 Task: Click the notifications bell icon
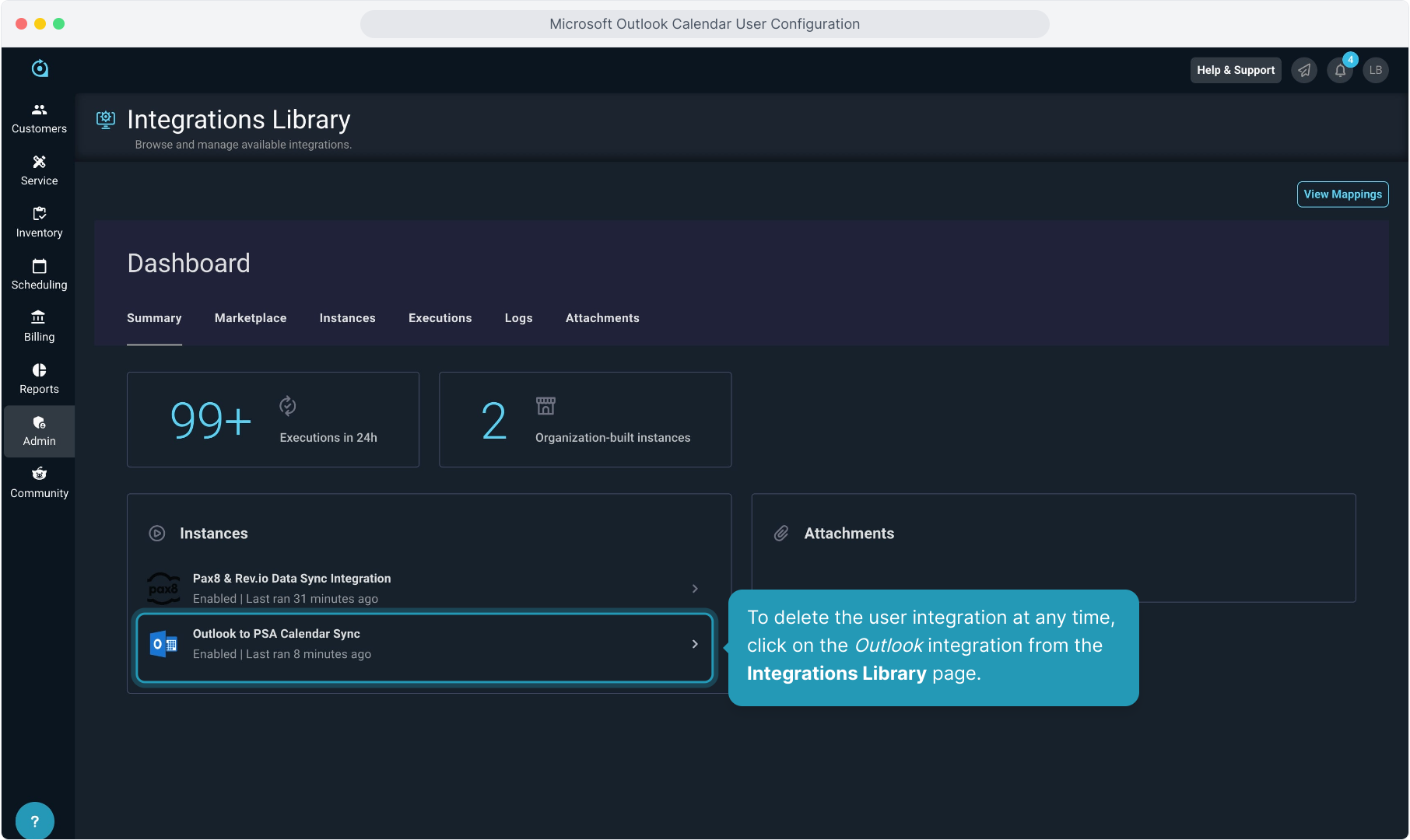(x=1340, y=70)
